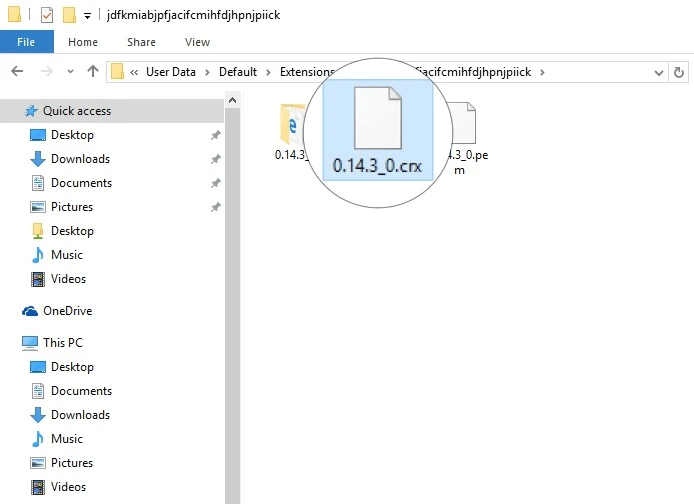Switch to the View ribbon tab
694x504 pixels.
coord(197,42)
